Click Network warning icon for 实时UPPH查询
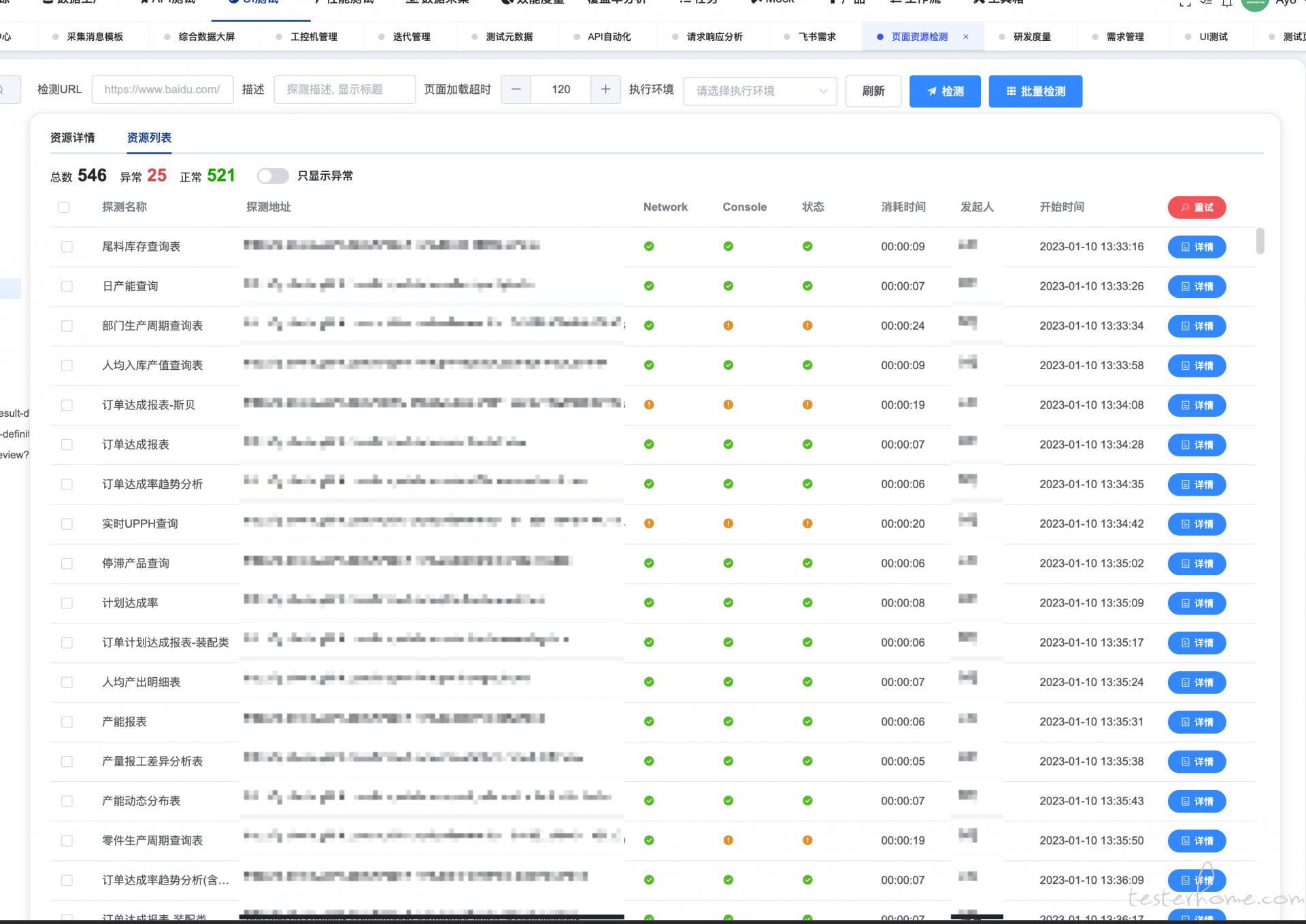The image size is (1306, 924). [649, 524]
